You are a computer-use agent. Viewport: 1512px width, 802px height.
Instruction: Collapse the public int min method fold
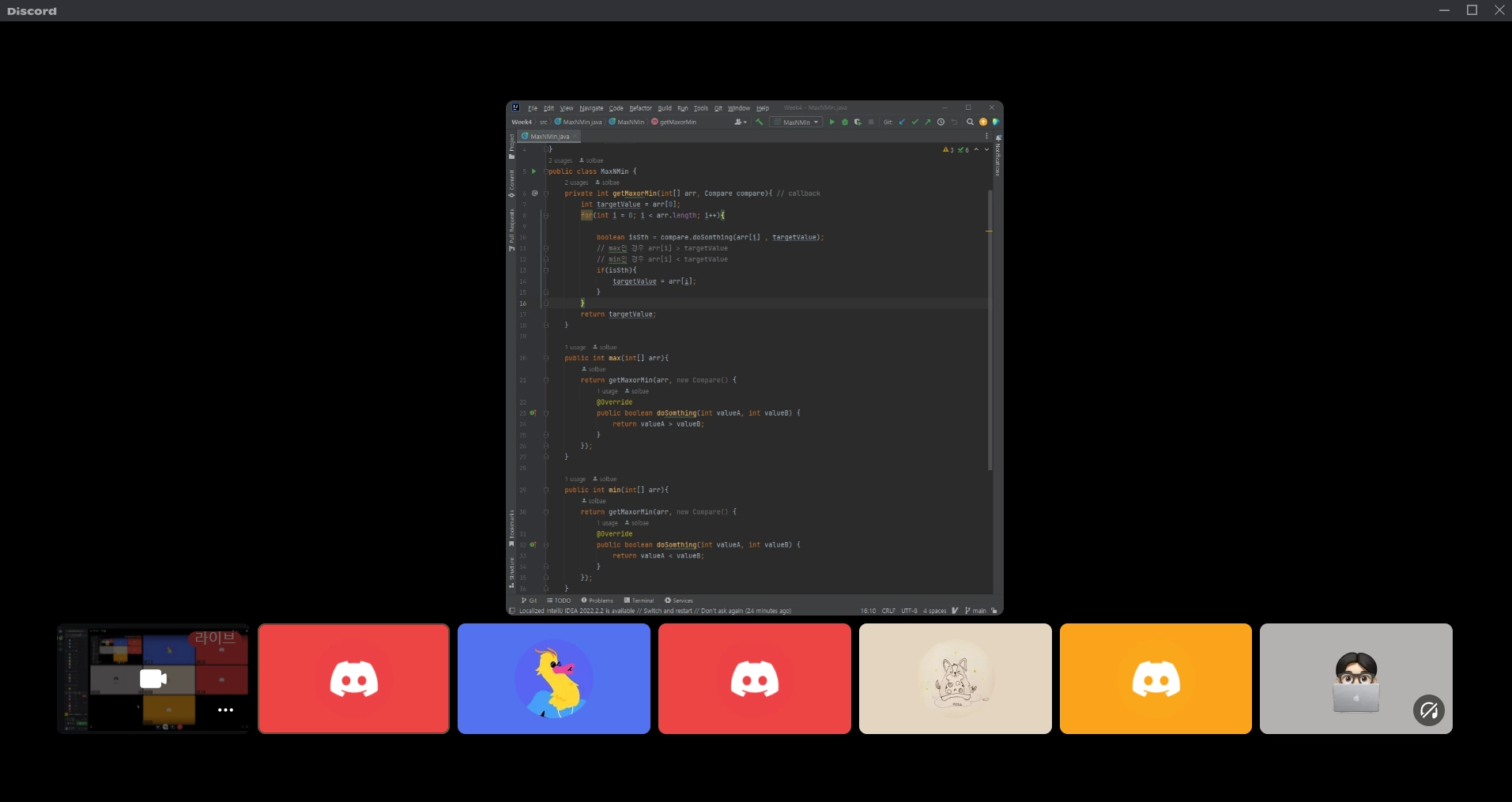pos(545,491)
